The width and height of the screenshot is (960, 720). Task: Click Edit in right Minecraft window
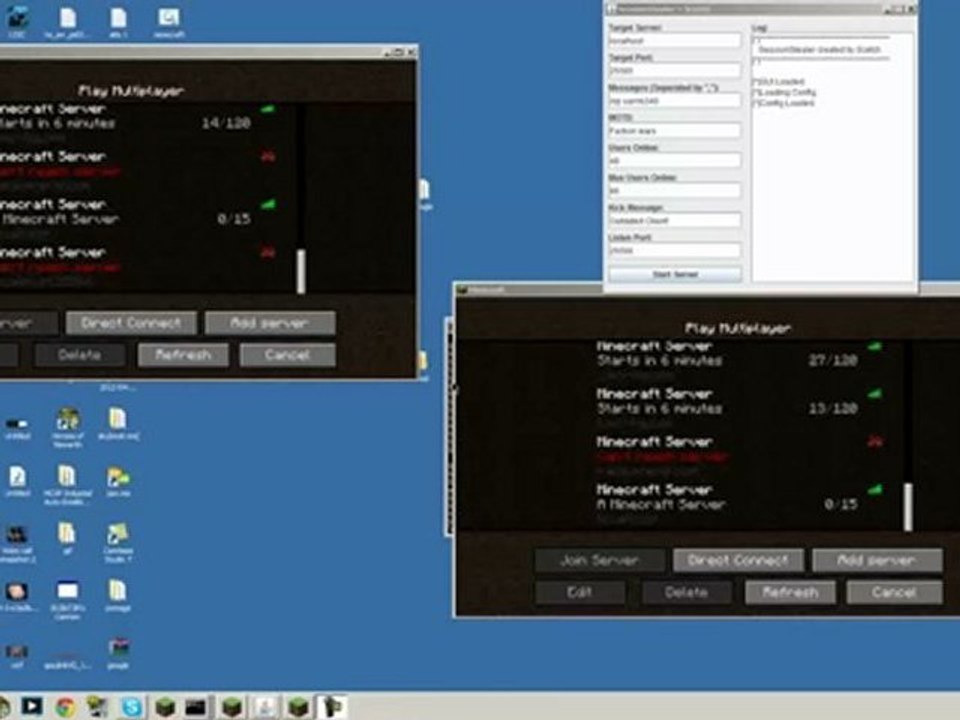click(x=580, y=592)
